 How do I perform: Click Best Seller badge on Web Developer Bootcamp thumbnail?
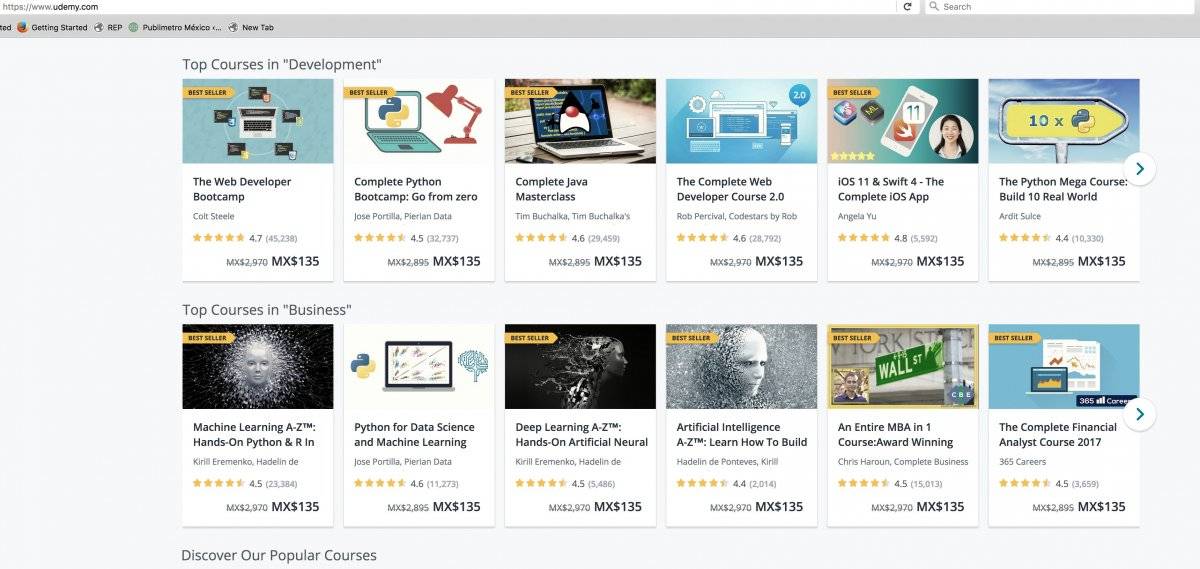pyautogui.click(x=208, y=92)
